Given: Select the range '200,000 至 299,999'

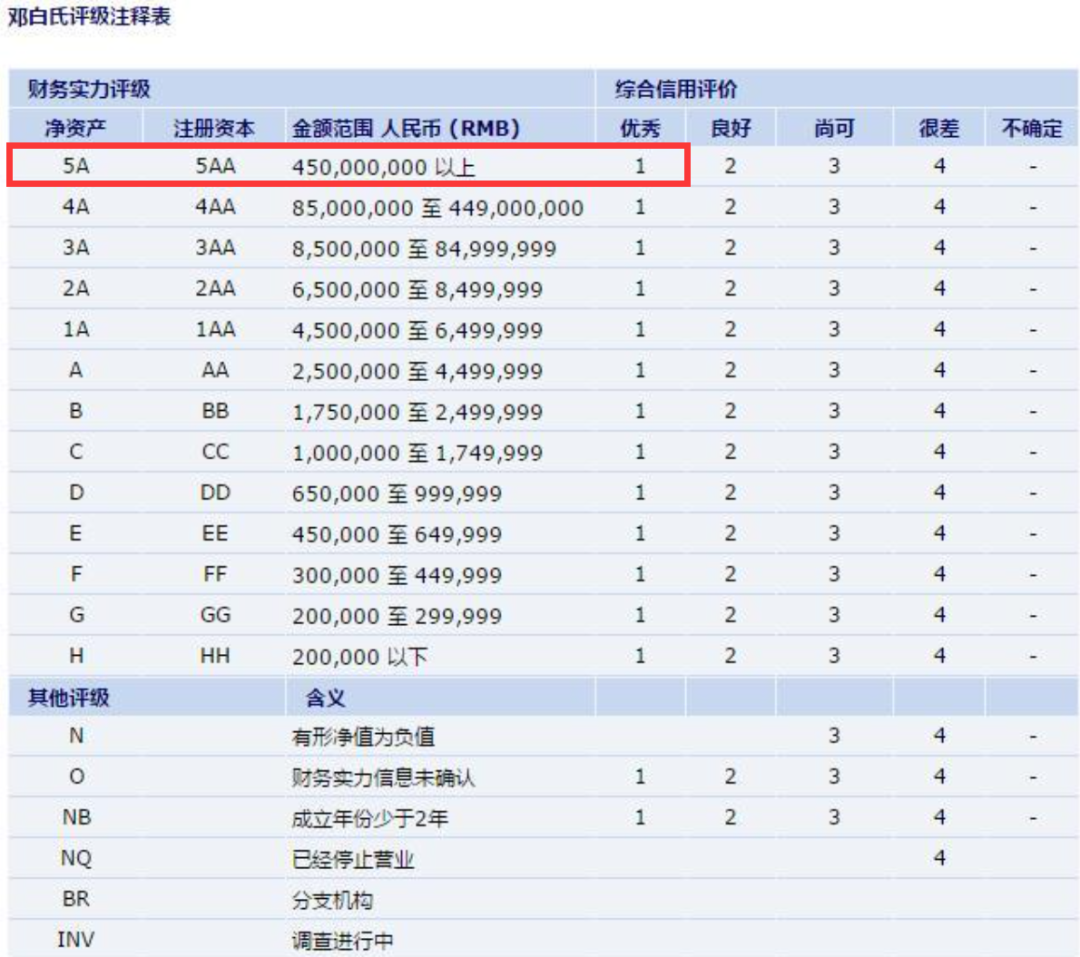Looking at the screenshot, I should coord(397,615).
